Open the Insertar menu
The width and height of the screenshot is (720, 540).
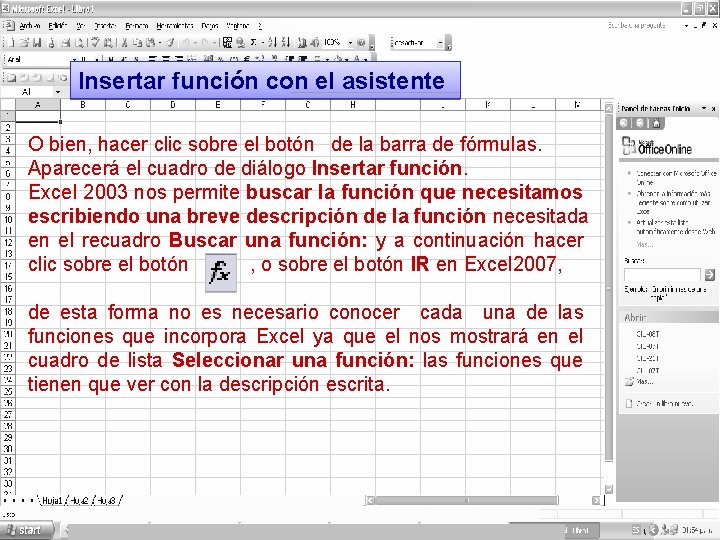coord(105,26)
